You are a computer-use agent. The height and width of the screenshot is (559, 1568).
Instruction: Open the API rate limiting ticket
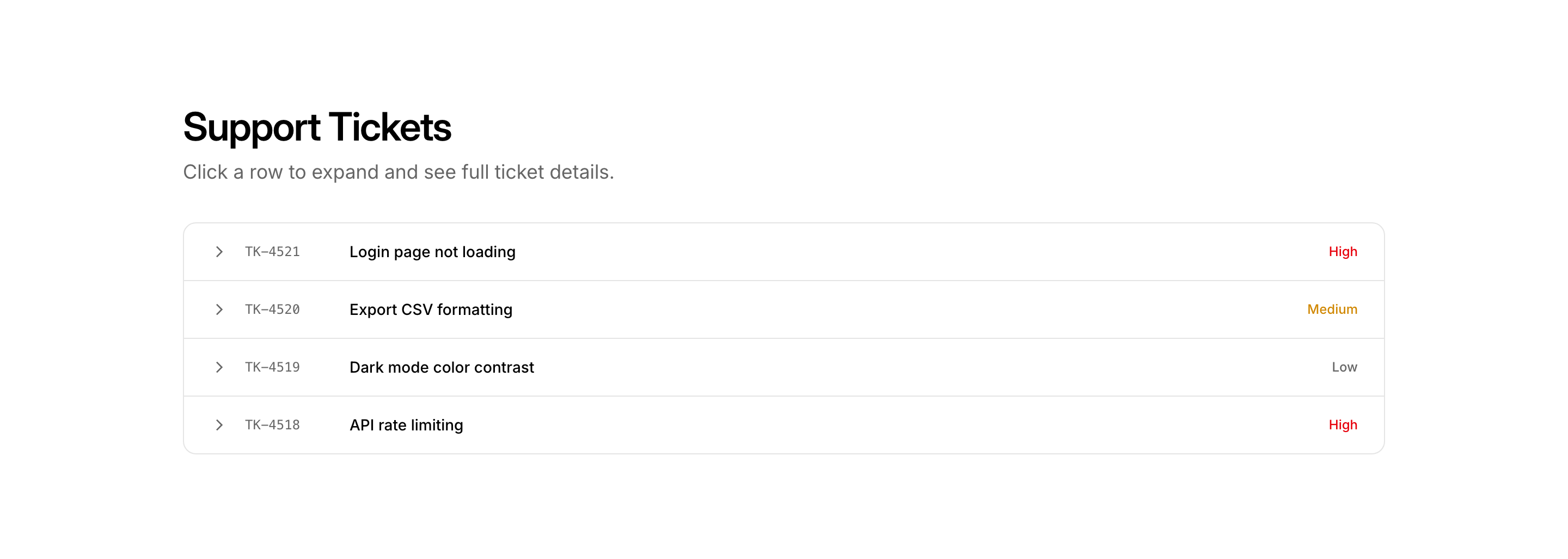coord(406,425)
